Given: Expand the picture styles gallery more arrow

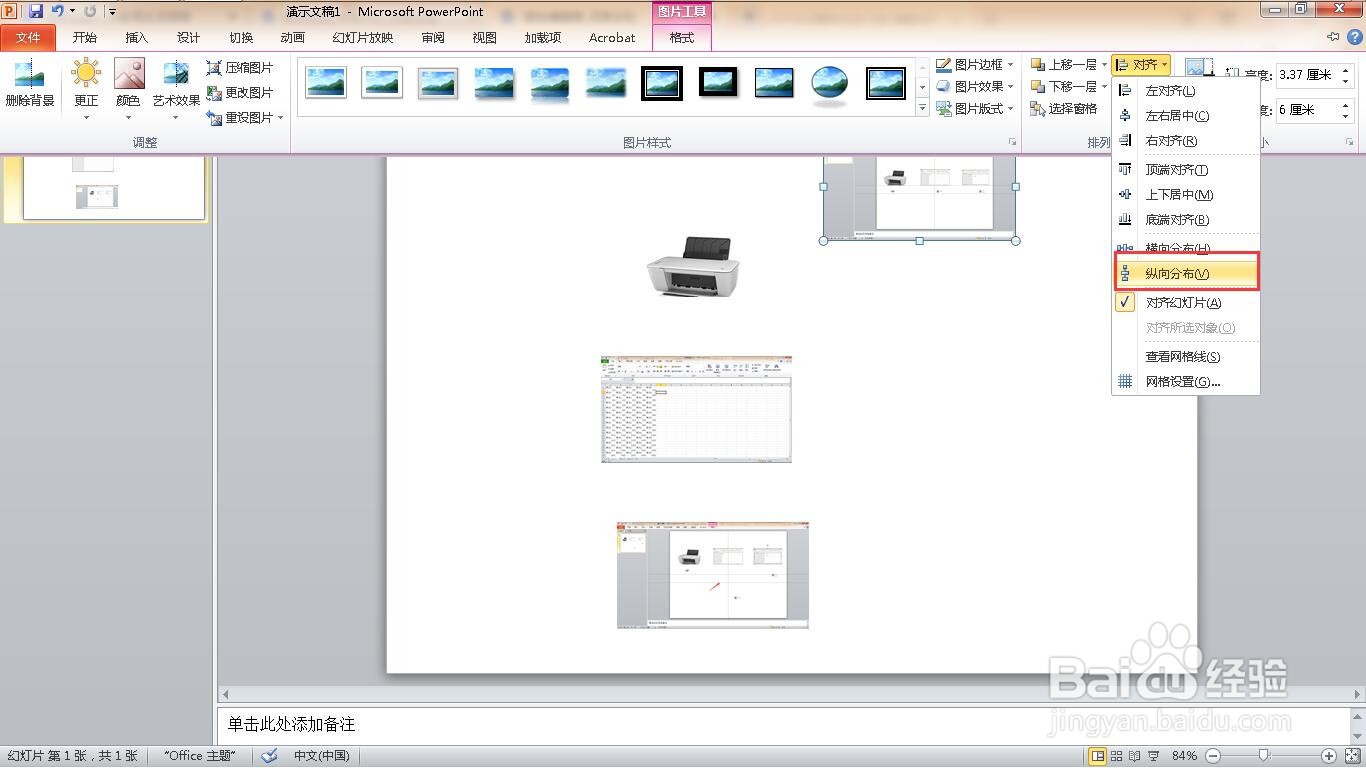Looking at the screenshot, I should (923, 109).
